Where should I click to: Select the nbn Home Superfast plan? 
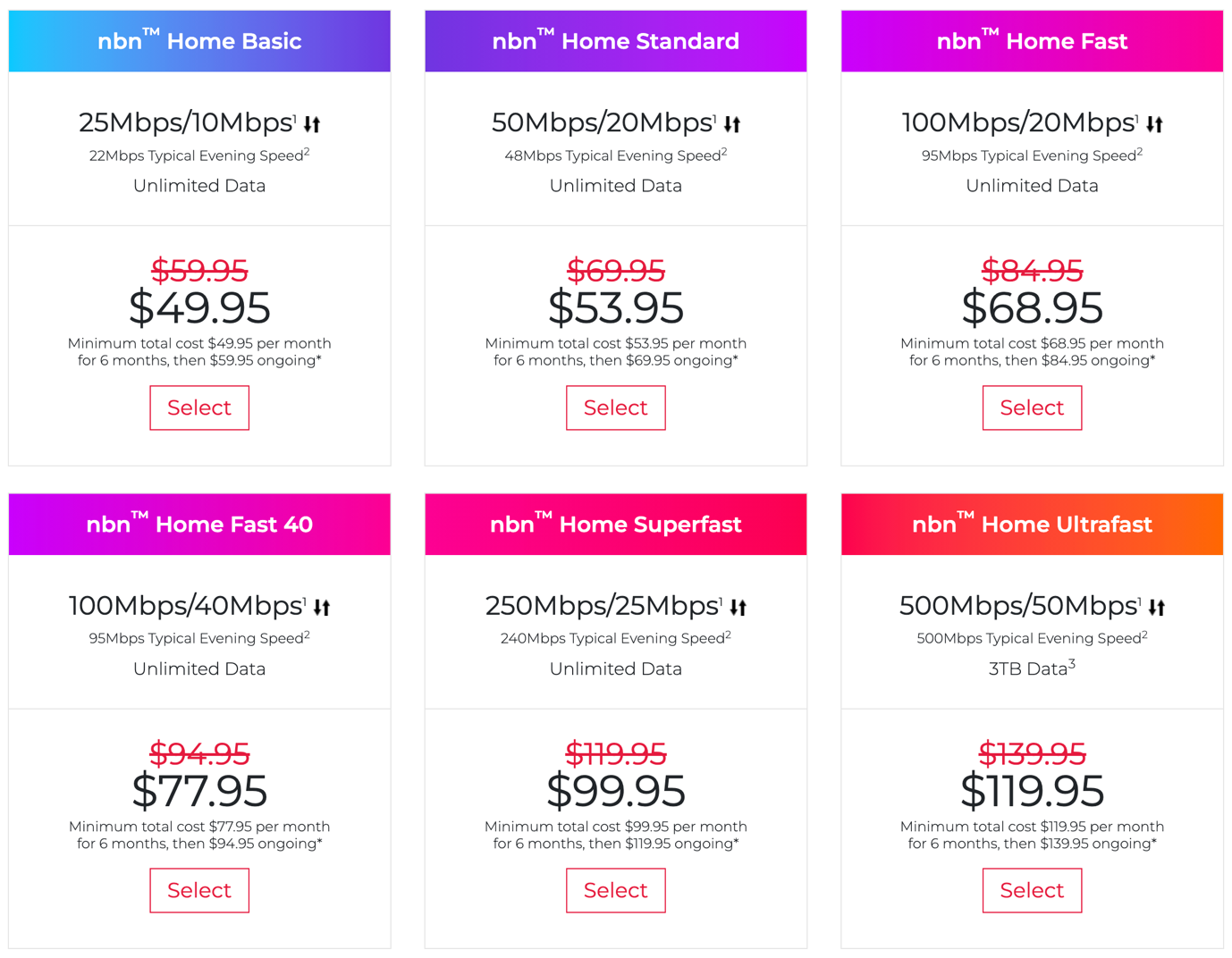click(616, 890)
